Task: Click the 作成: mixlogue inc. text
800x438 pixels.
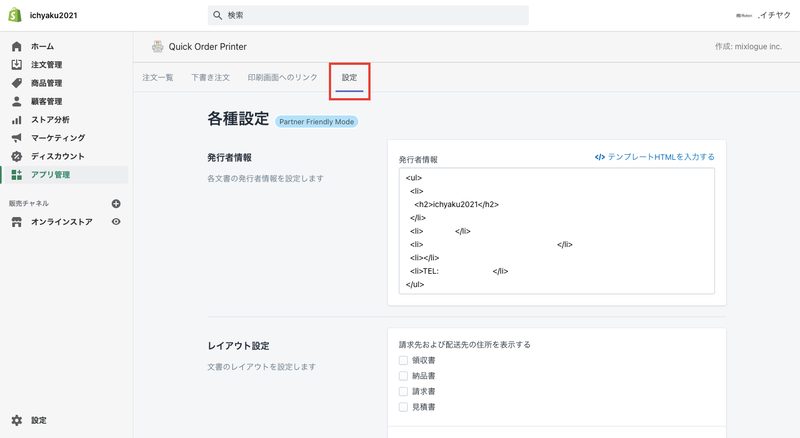Action: coord(748,46)
